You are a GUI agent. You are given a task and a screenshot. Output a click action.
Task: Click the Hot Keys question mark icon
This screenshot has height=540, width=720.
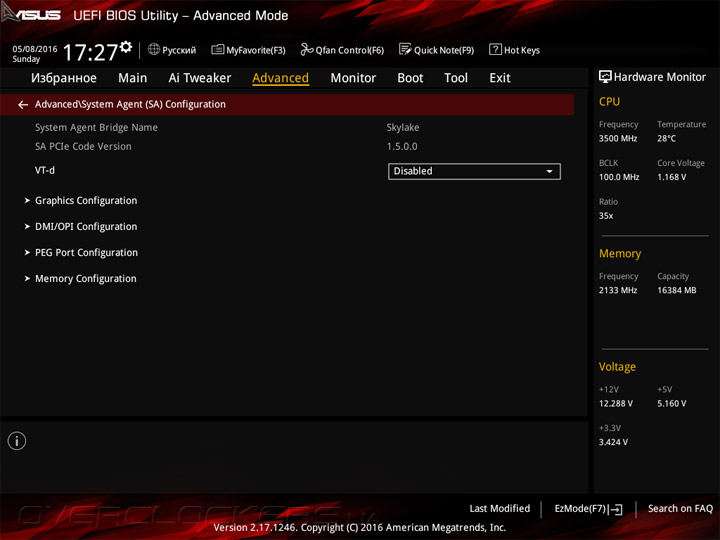click(495, 49)
